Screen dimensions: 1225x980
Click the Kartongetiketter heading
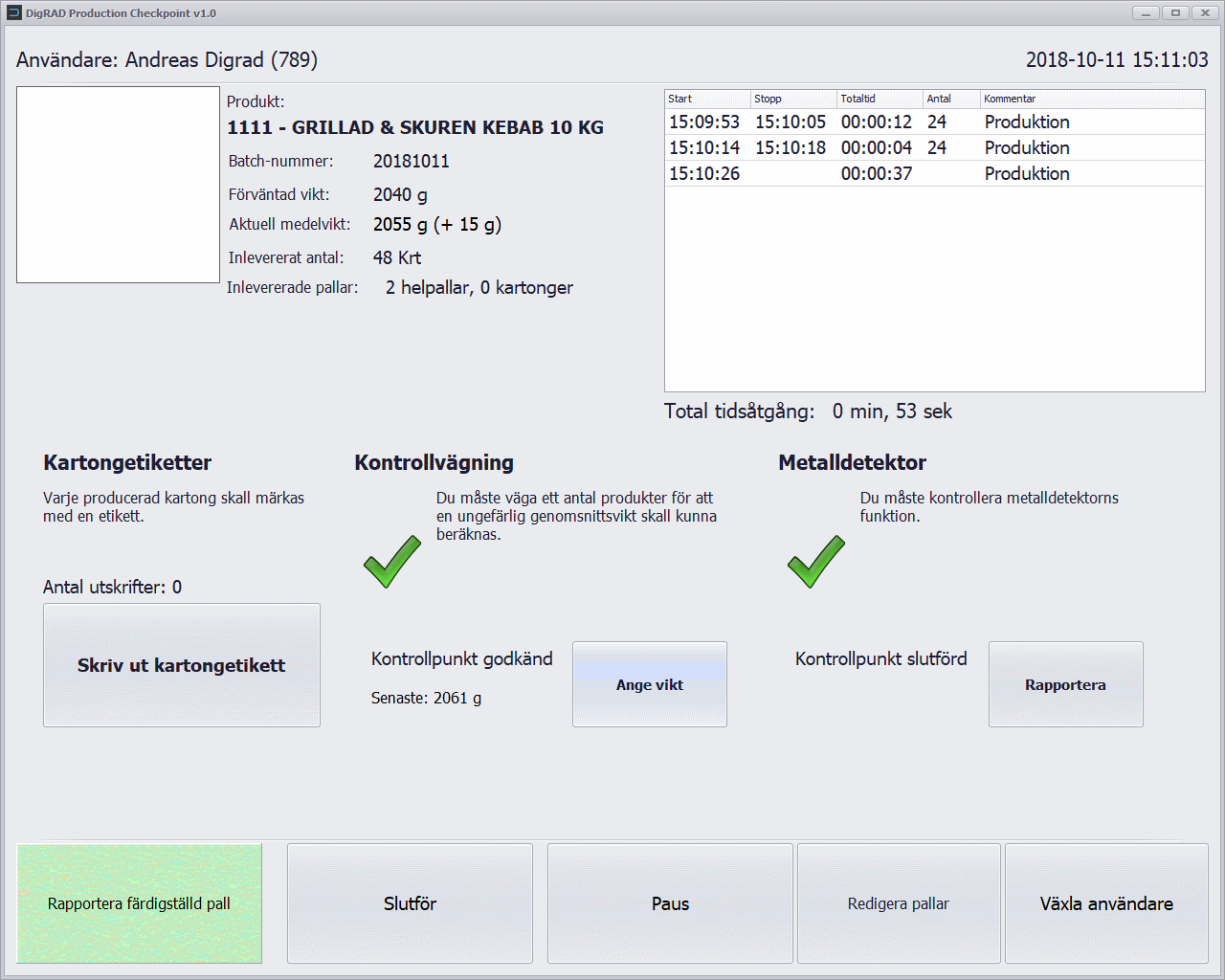pyautogui.click(x=127, y=462)
